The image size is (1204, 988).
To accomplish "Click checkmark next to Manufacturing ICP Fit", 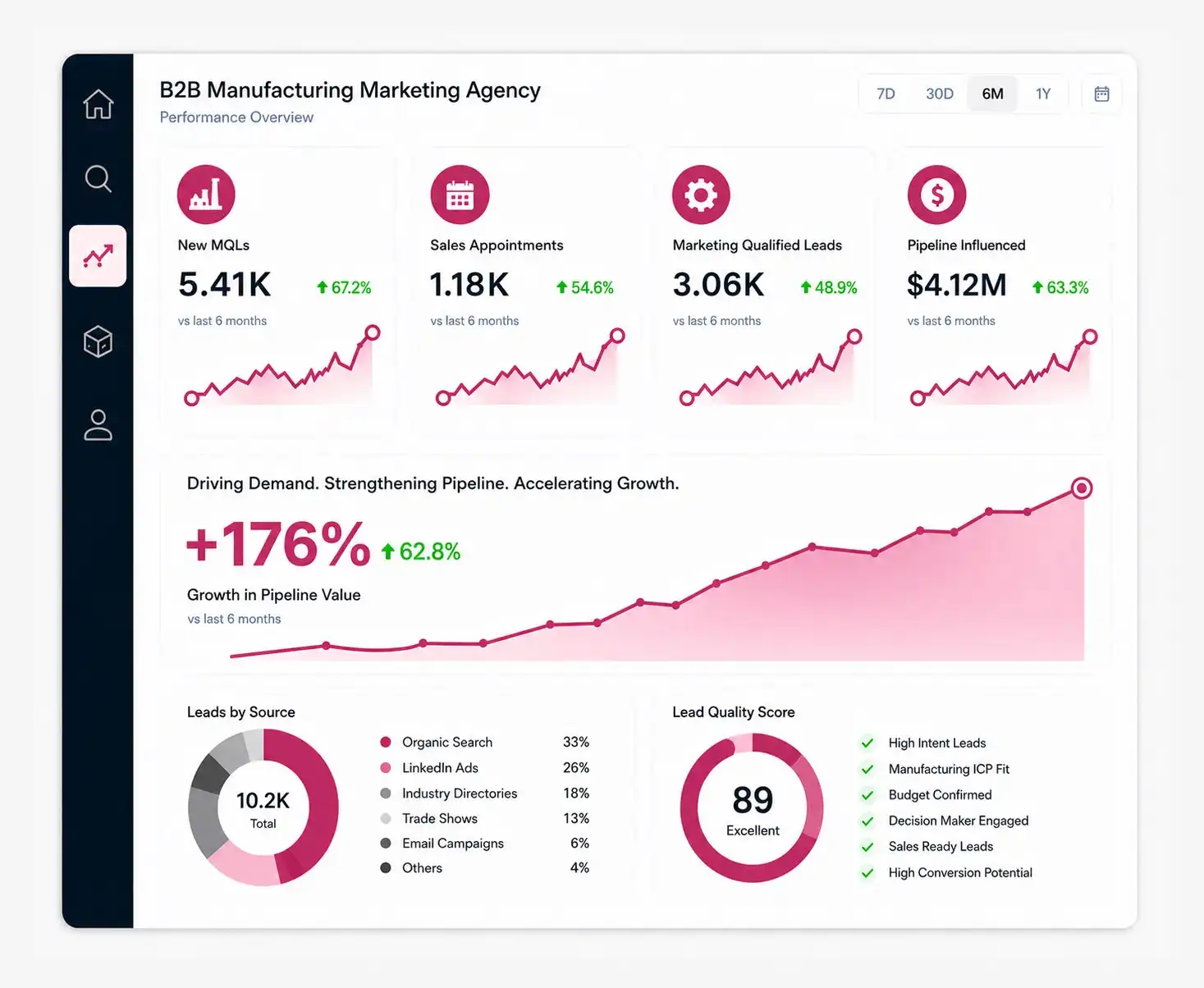I will [867, 769].
